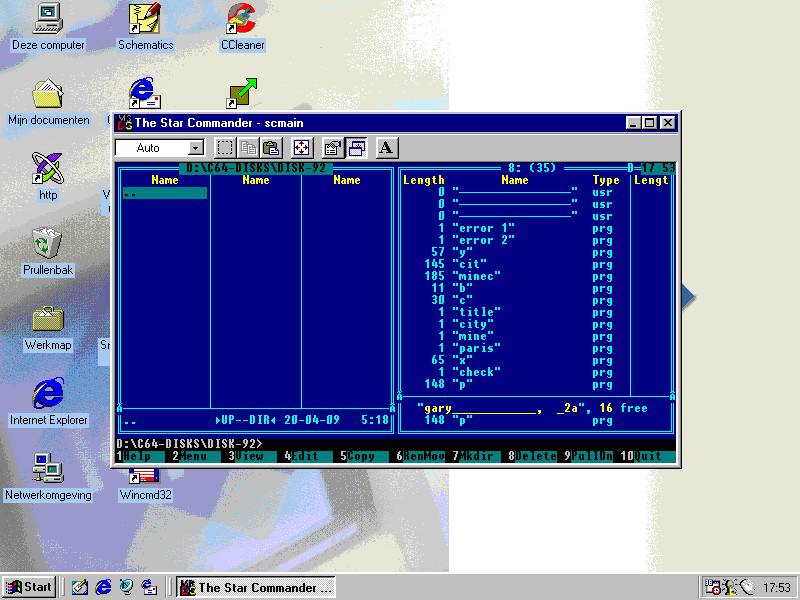Click the 8 Delete function key
The image size is (800, 600).
tap(531, 456)
